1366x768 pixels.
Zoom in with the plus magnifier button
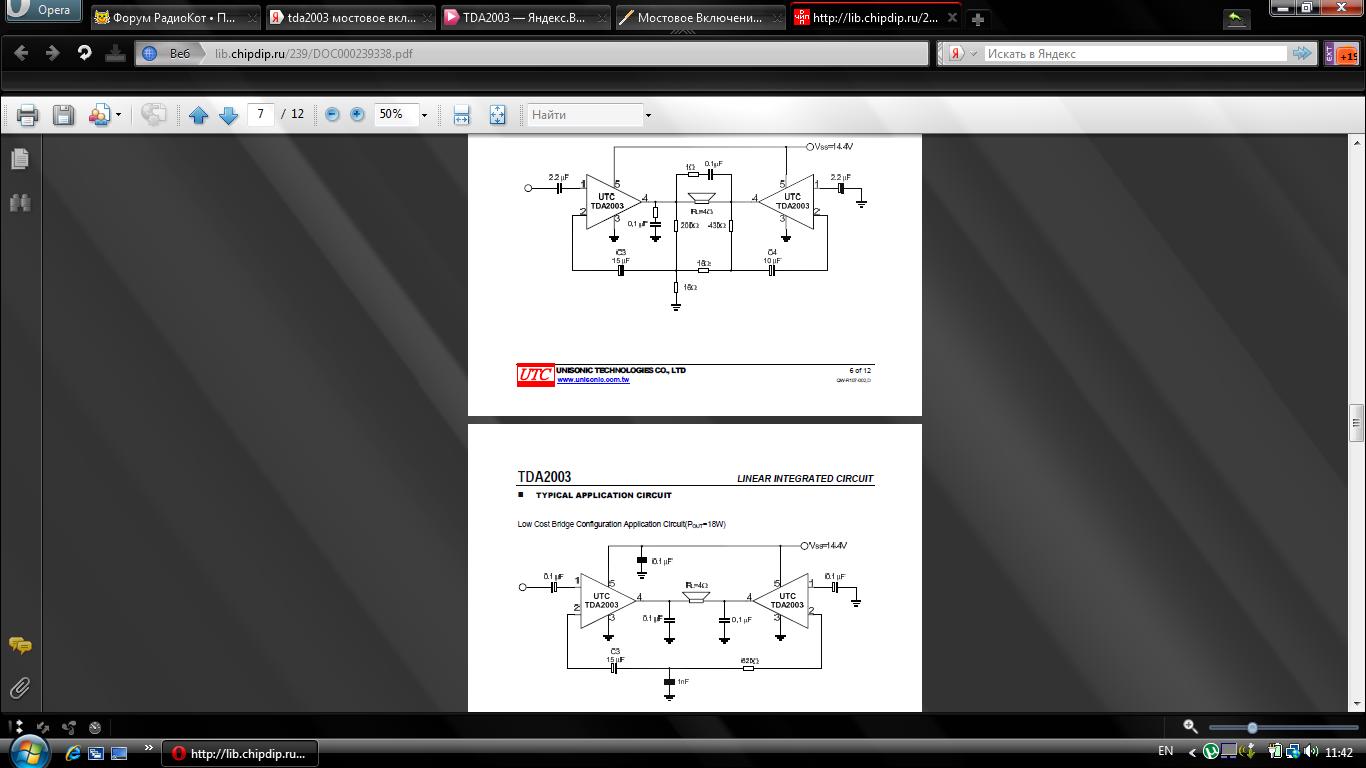[x=357, y=115]
